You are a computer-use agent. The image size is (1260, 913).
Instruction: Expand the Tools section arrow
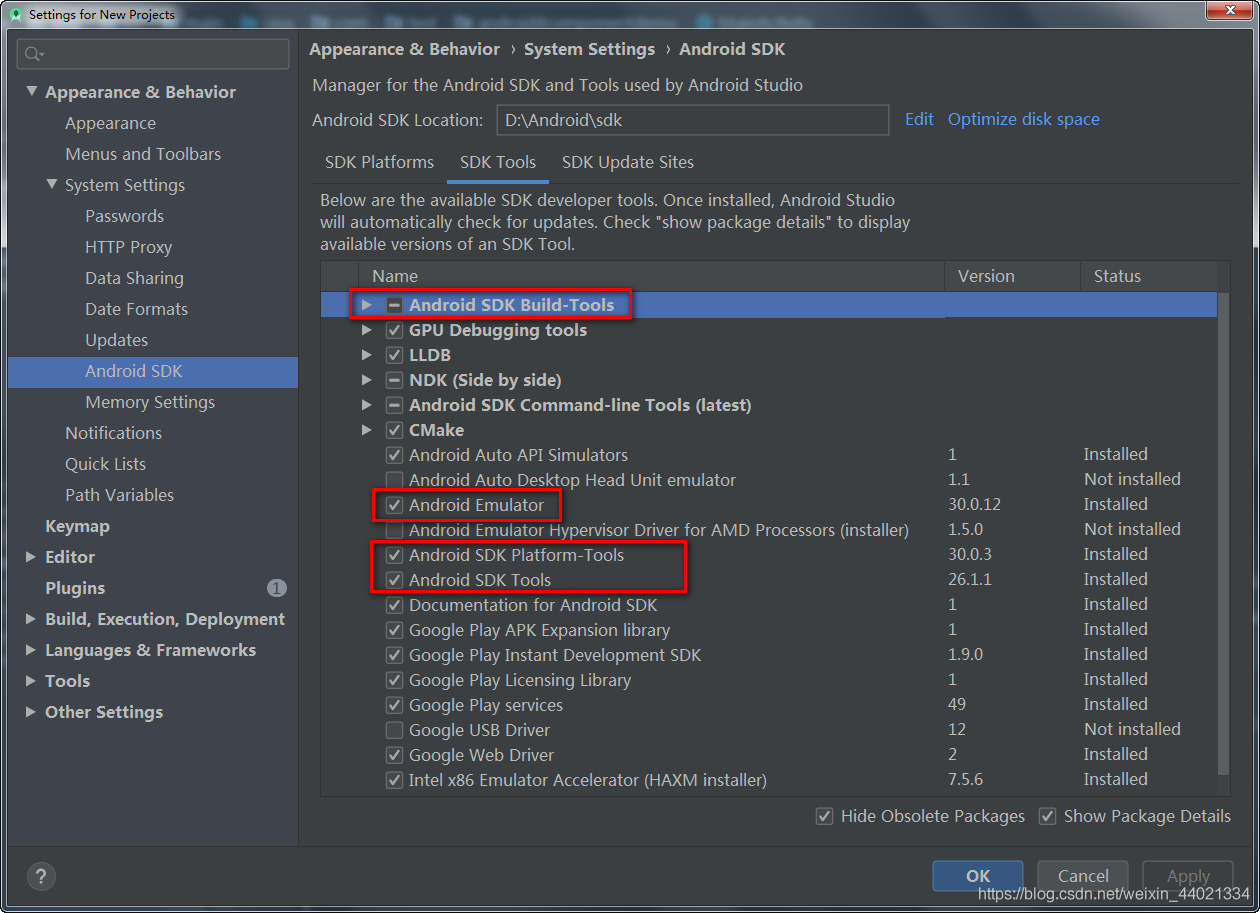31,681
